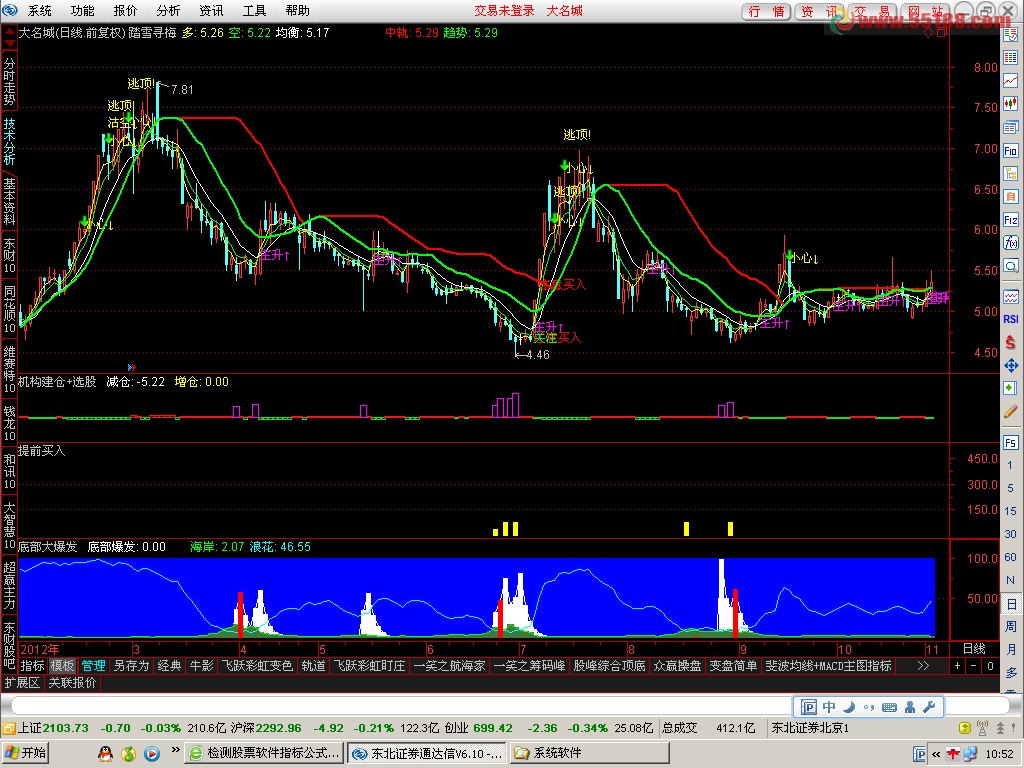The height and width of the screenshot is (768, 1024).
Task: Click the 指标 bottom tab
Action: point(32,665)
